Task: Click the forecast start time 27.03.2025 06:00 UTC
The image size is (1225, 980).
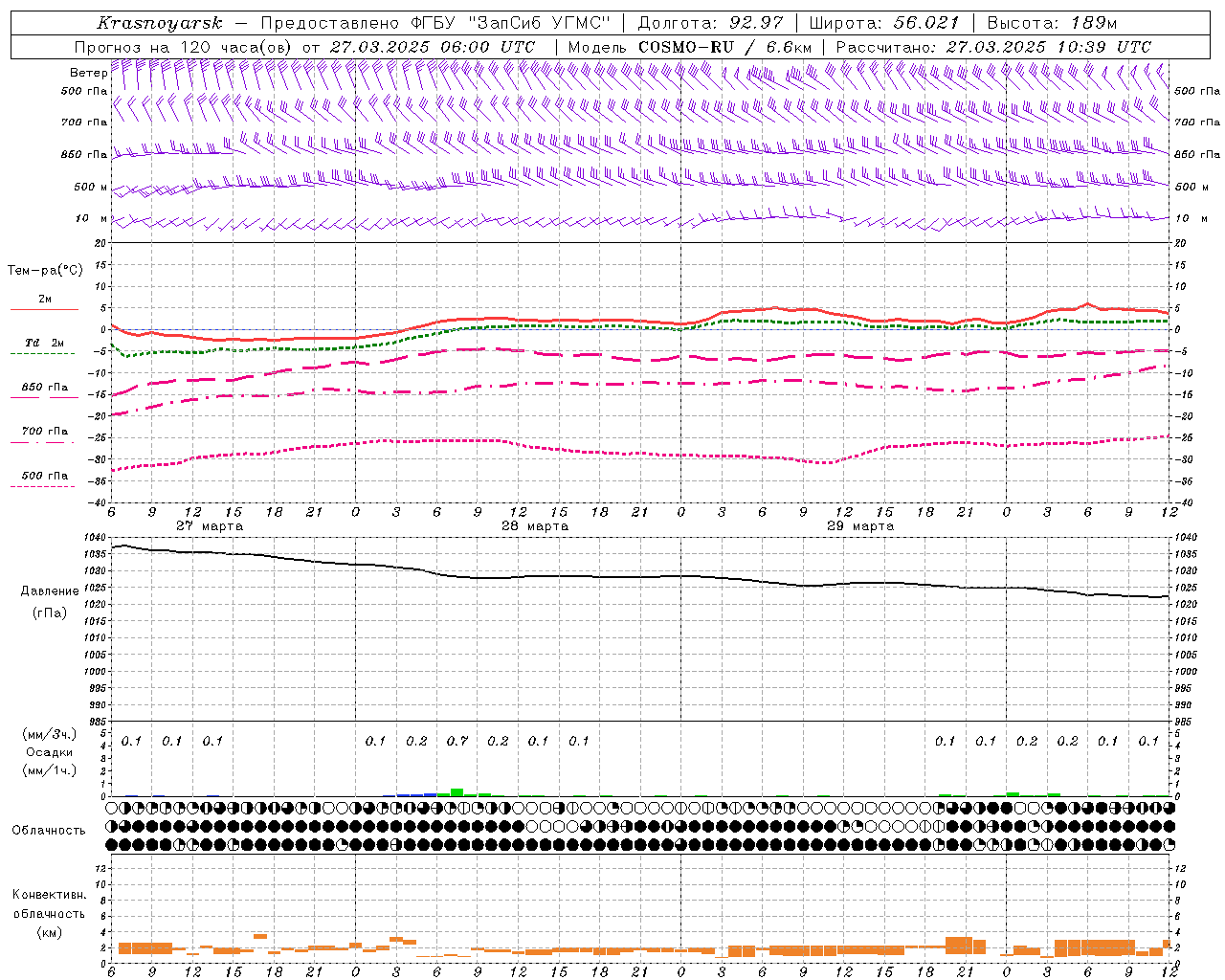Action: pos(433,47)
